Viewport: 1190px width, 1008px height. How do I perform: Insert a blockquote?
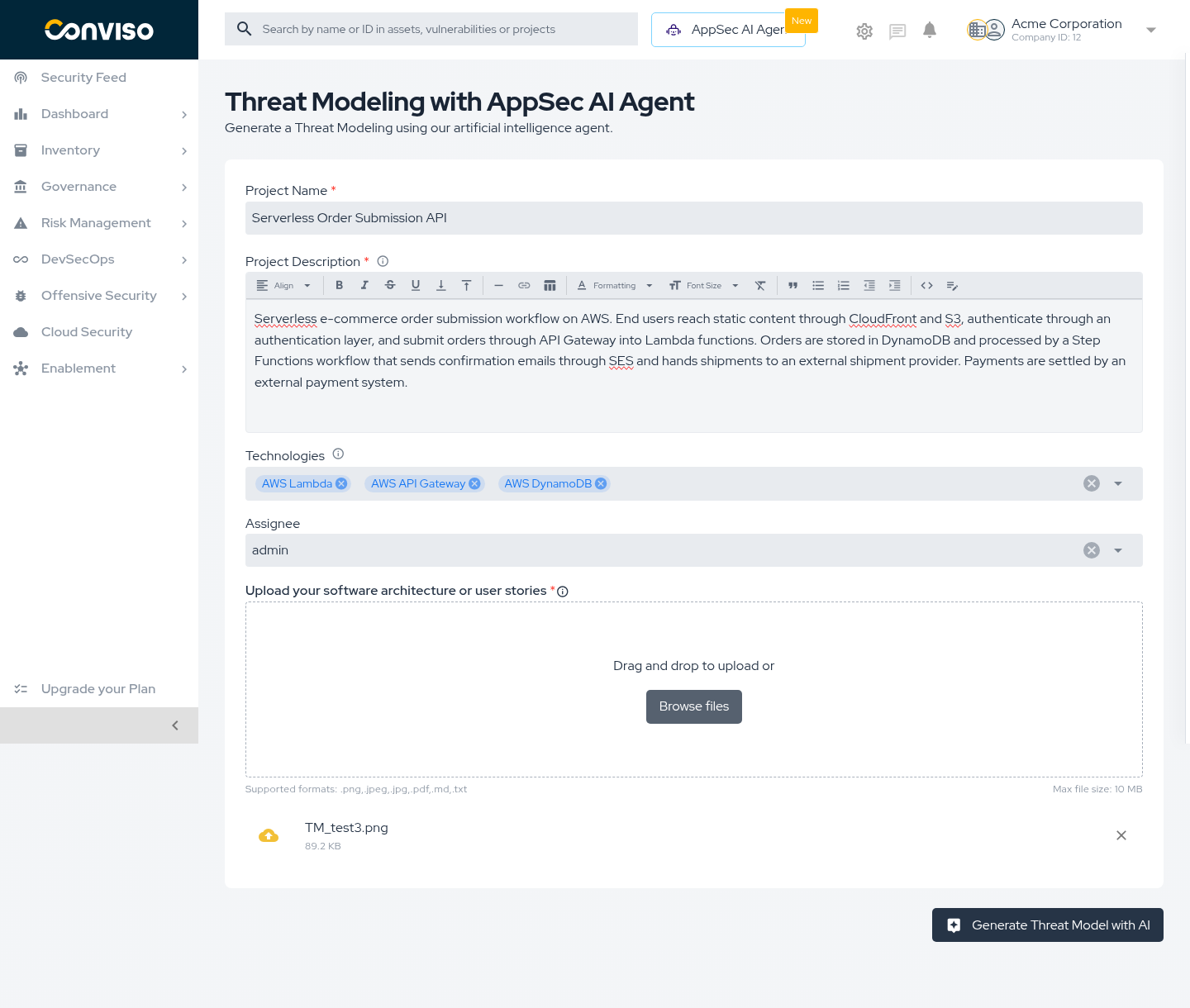793,286
